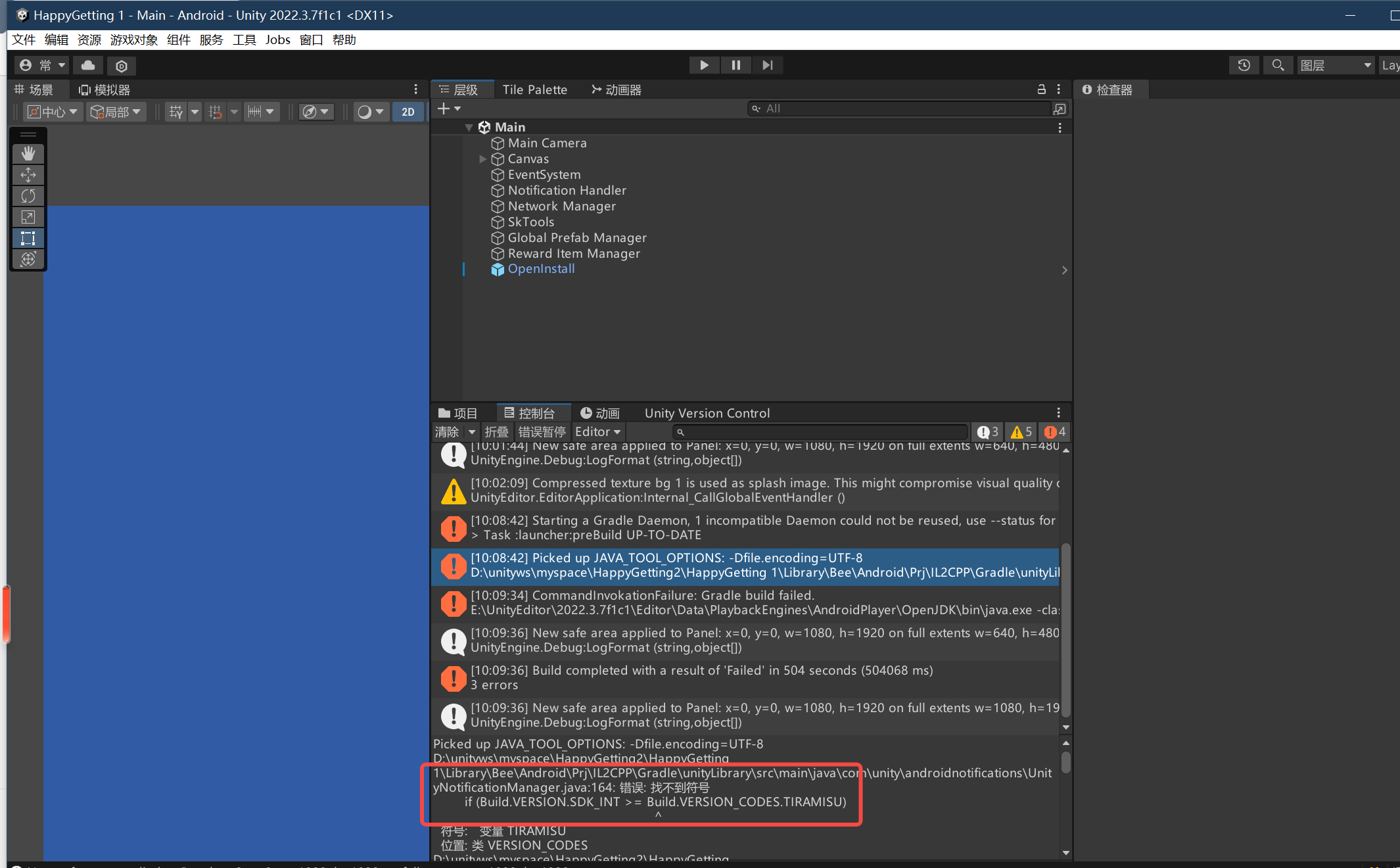
Task: Switch to the 模拟器 Simulator tab
Action: click(x=105, y=89)
